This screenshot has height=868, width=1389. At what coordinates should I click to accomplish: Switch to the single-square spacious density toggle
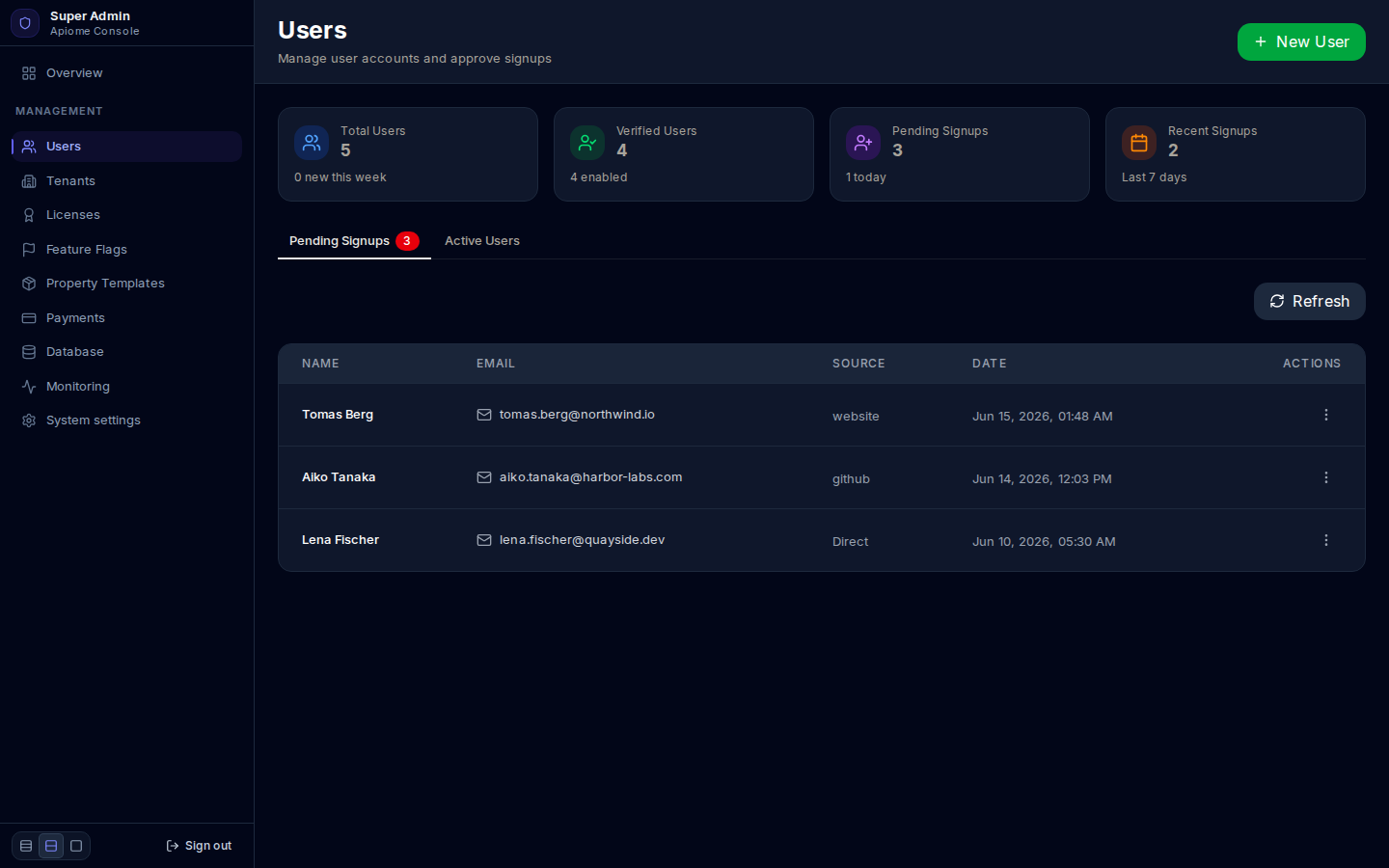(x=76, y=846)
